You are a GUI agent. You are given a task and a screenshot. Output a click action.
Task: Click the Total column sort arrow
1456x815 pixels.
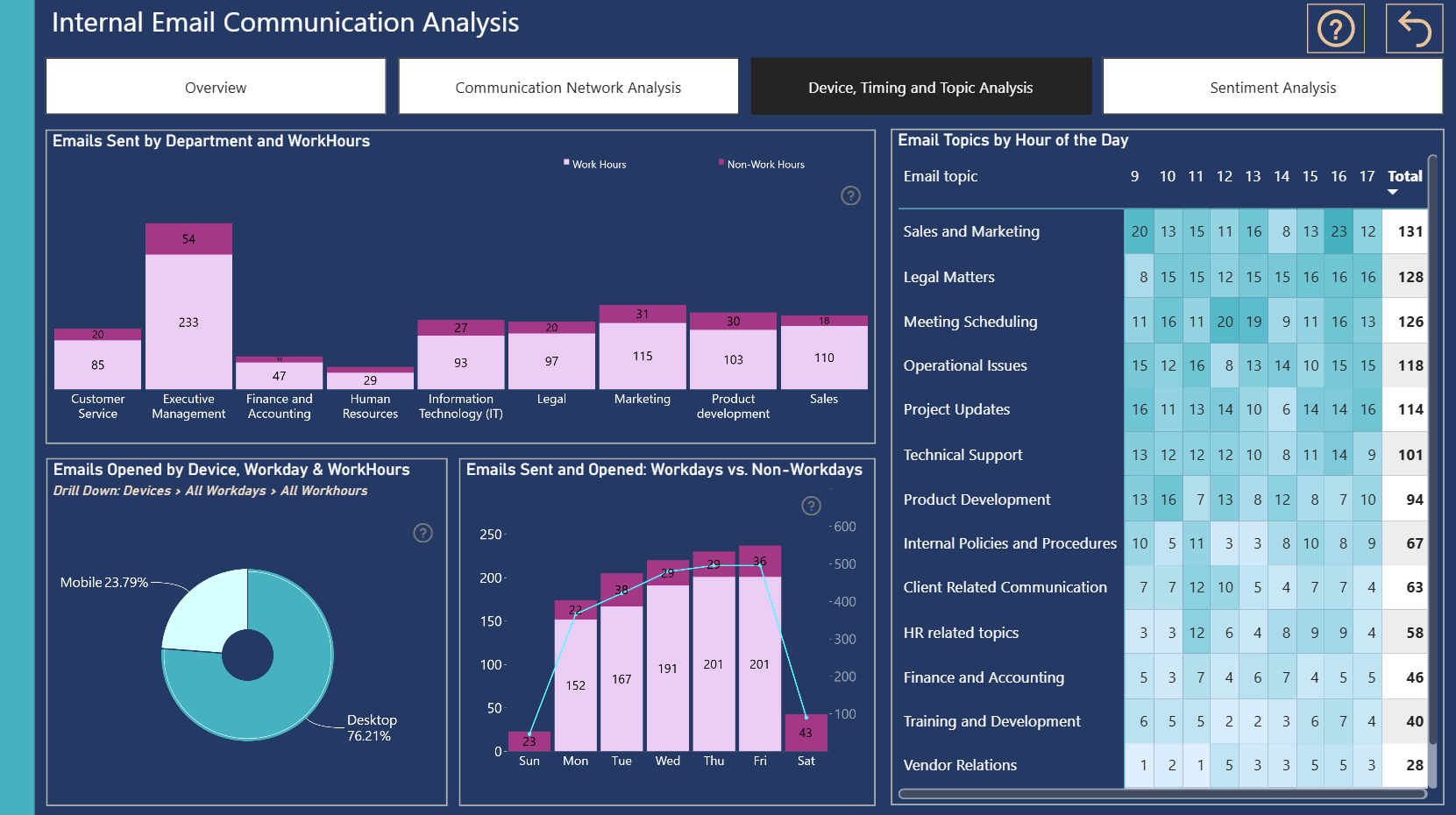pyautogui.click(x=1393, y=192)
